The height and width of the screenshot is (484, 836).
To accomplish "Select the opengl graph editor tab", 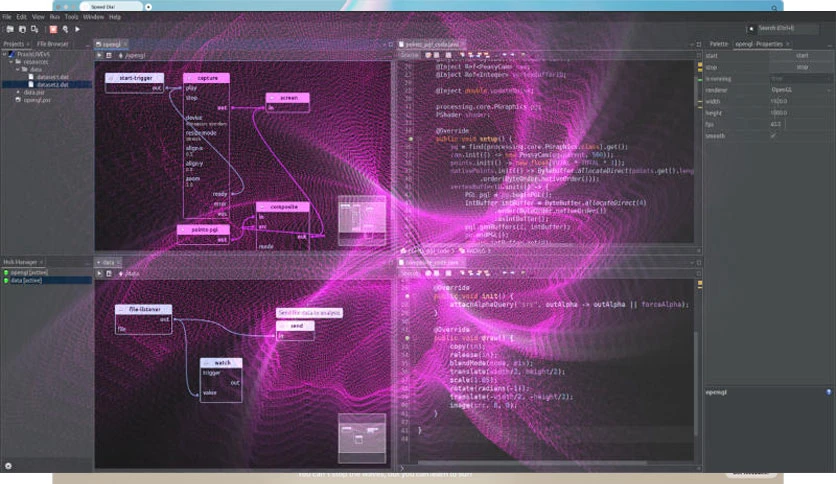I will tap(111, 44).
